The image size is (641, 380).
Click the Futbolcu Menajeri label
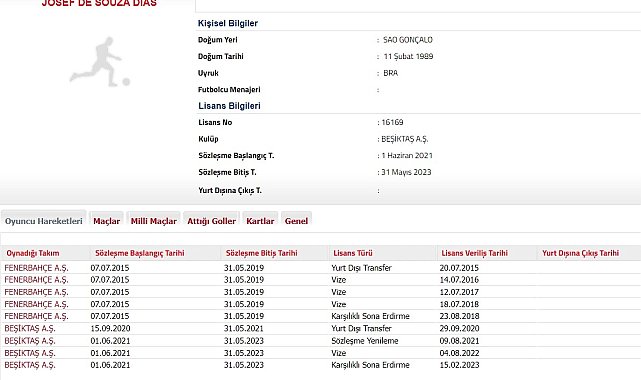(x=229, y=89)
